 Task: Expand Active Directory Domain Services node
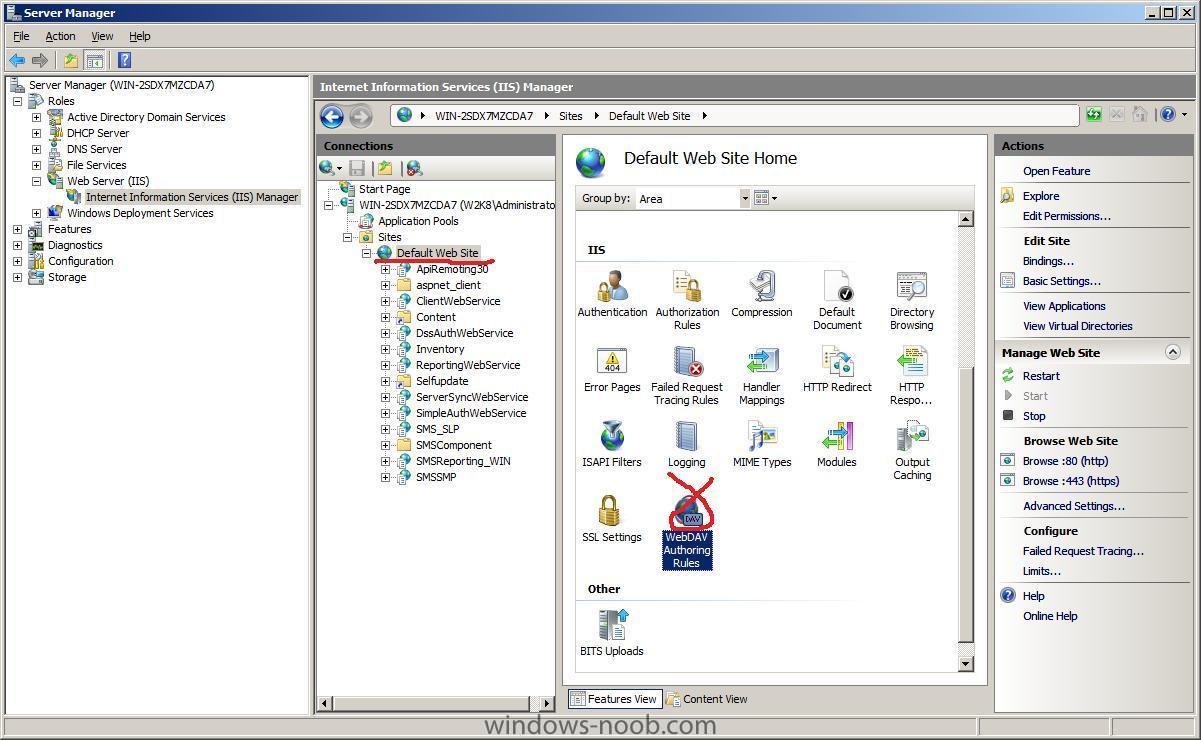pyautogui.click(x=36, y=117)
